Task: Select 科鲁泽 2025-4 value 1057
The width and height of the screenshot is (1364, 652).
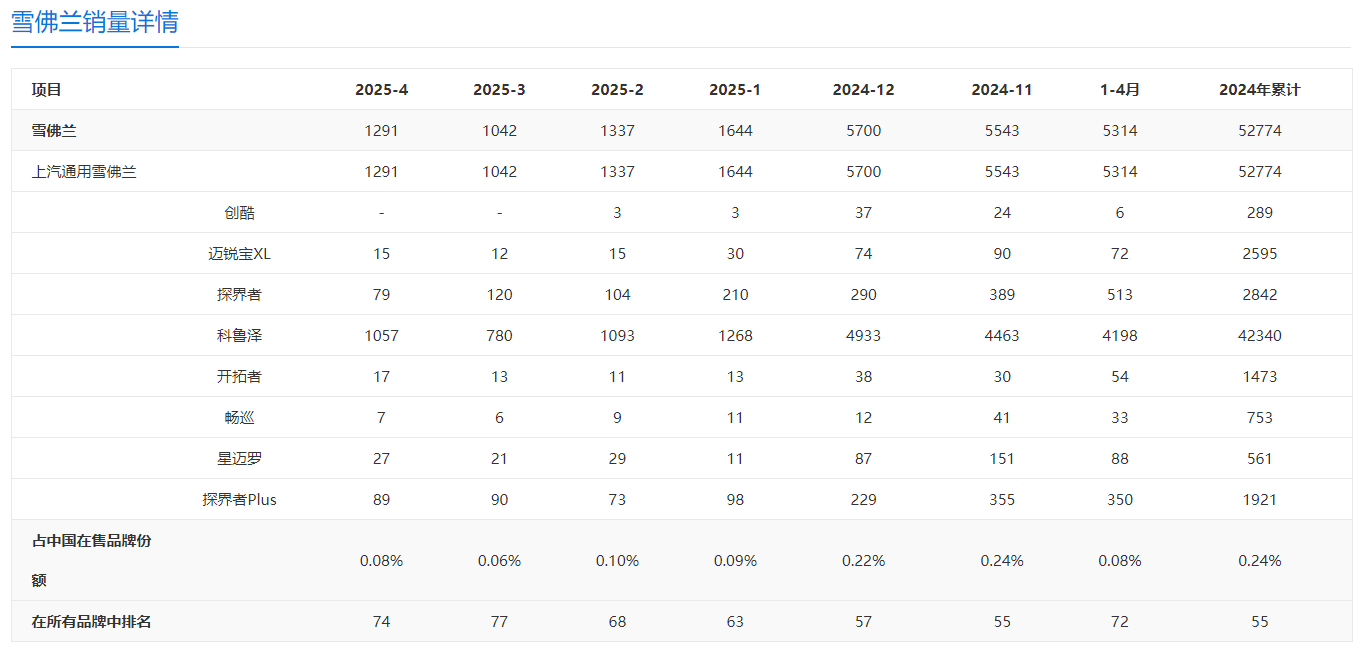Action: tap(382, 336)
